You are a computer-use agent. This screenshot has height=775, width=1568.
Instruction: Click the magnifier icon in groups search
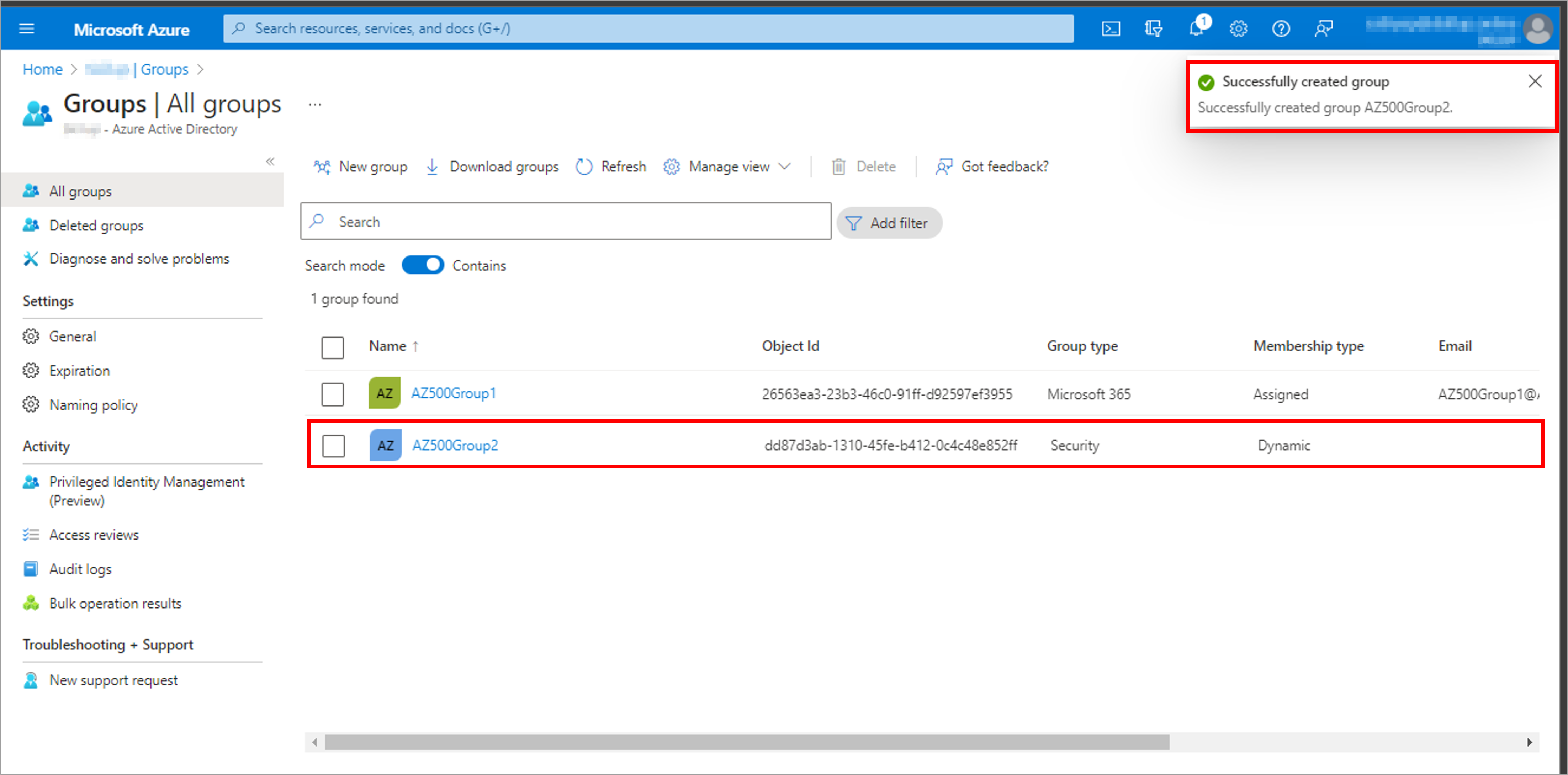(x=317, y=221)
